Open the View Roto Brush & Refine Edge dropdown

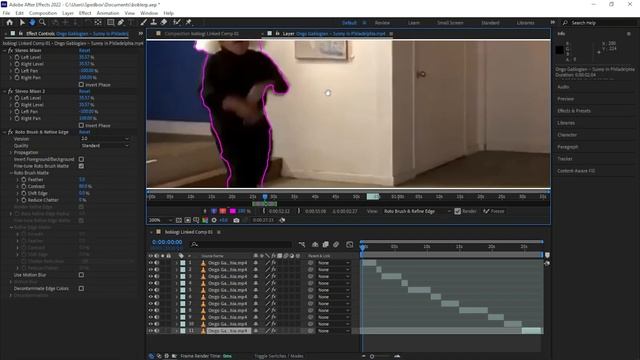pyautogui.click(x=417, y=211)
